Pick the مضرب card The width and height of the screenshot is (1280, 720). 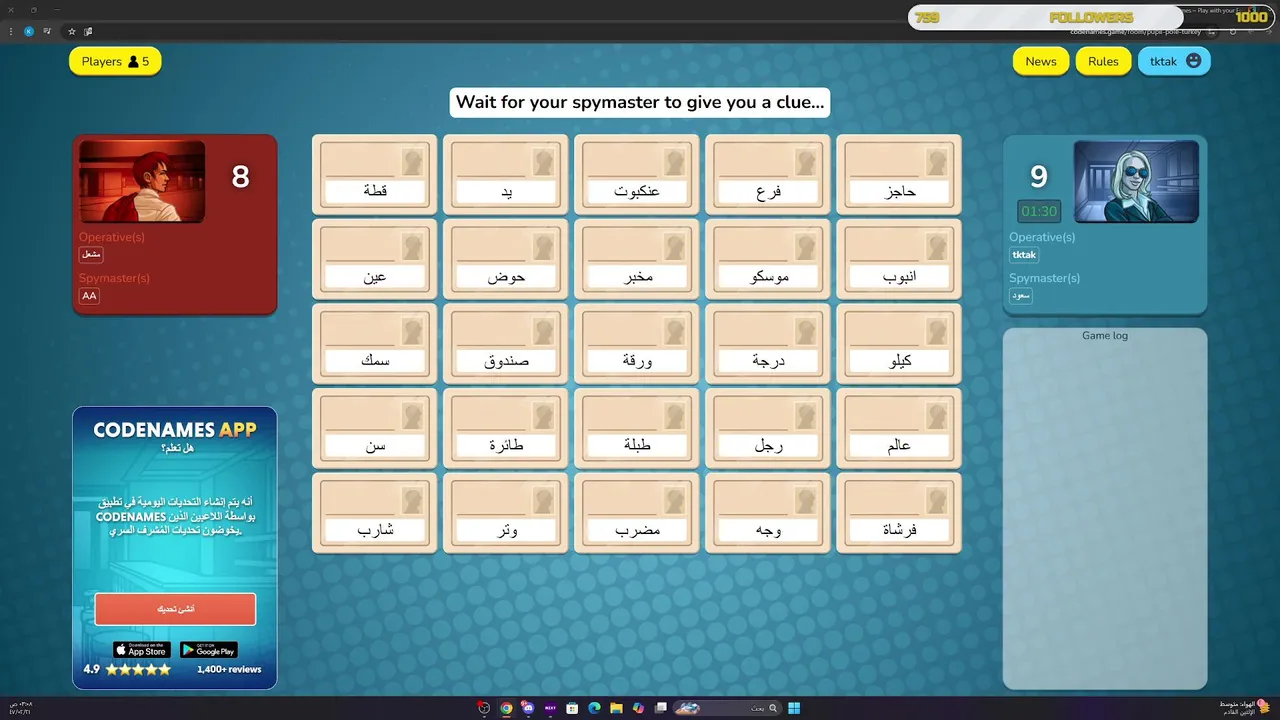pyautogui.click(x=637, y=513)
